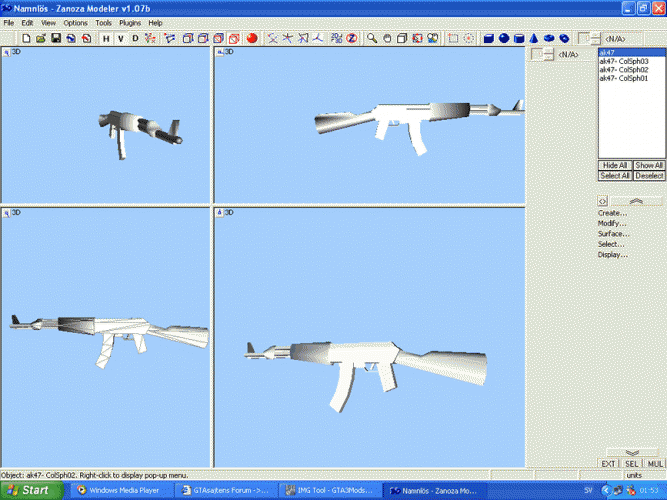Click the New file icon
Image resolution: width=667 pixels, height=500 pixels.
tap(25, 39)
